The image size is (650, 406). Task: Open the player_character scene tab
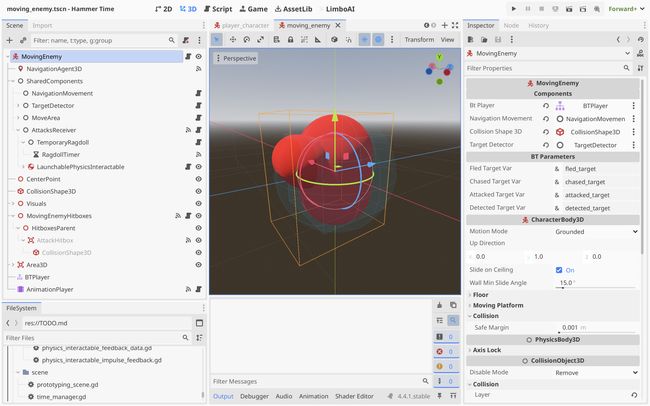(241, 25)
